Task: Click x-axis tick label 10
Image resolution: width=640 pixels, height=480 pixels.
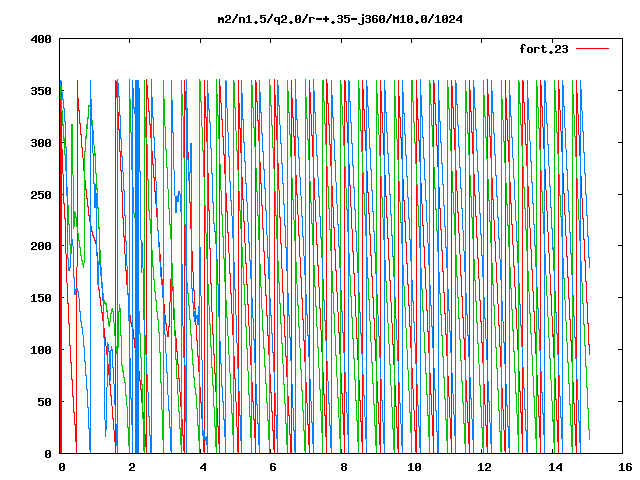Action: click(414, 467)
